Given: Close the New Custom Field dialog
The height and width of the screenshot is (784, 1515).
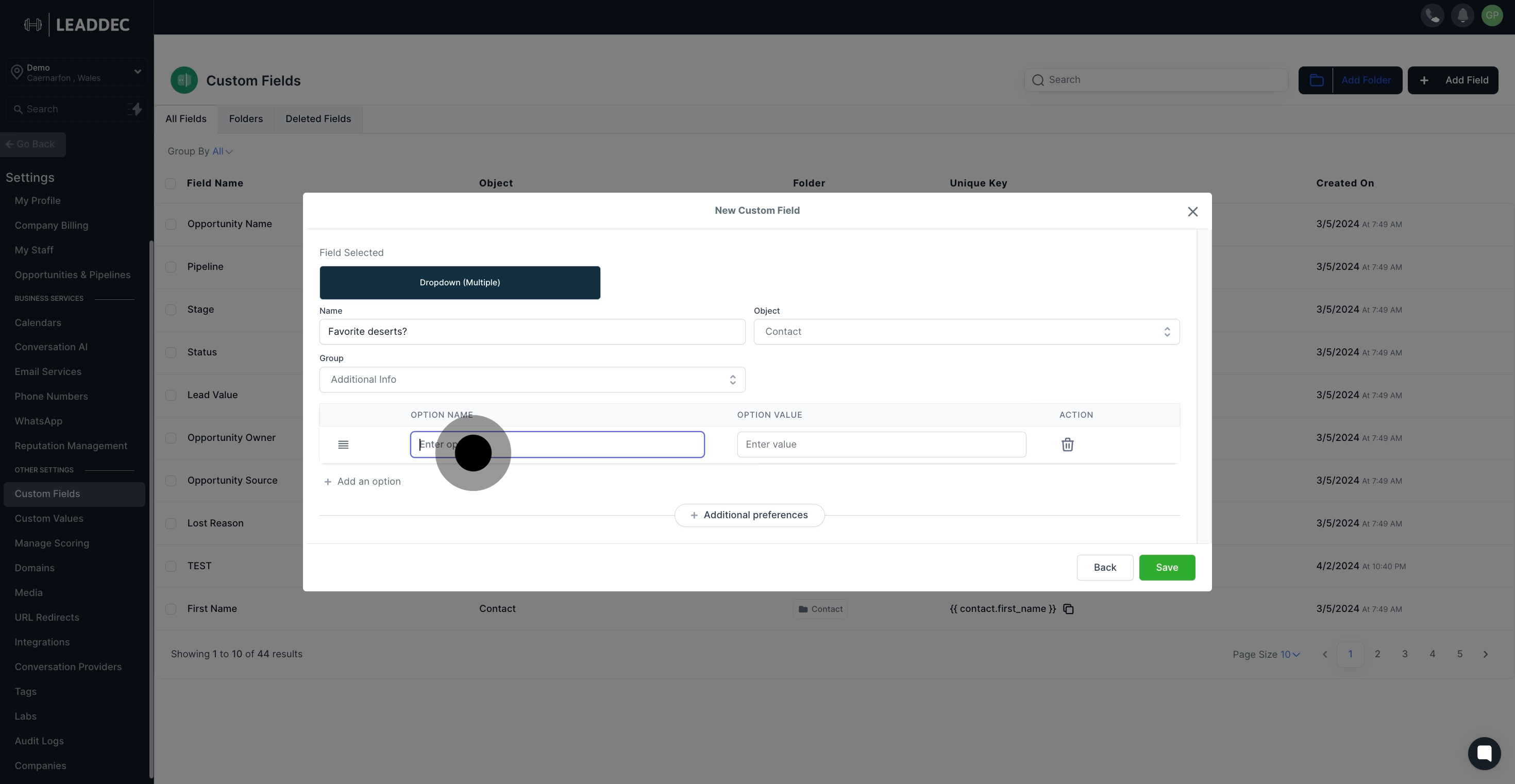Looking at the screenshot, I should [x=1192, y=212].
